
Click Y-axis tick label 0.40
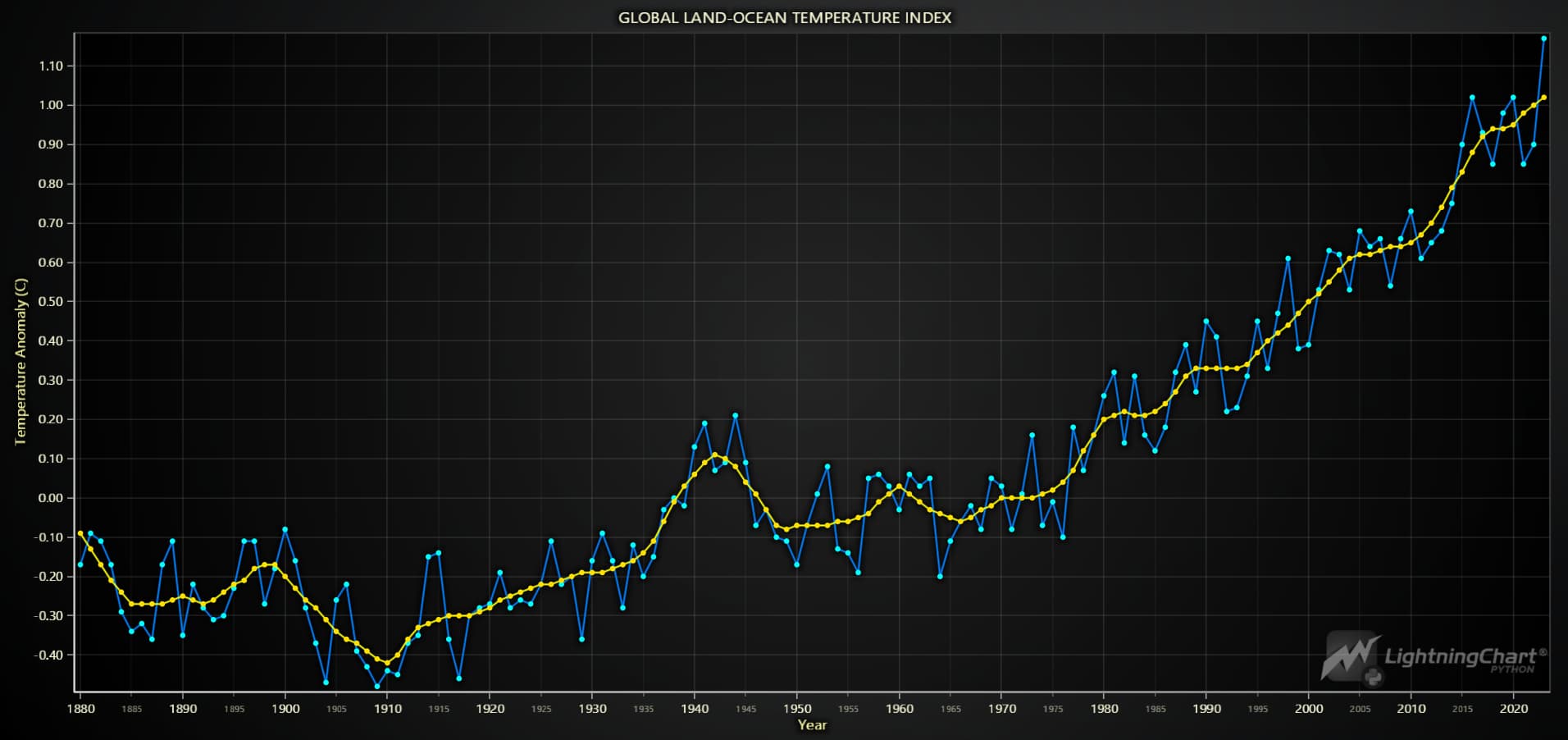coord(51,341)
